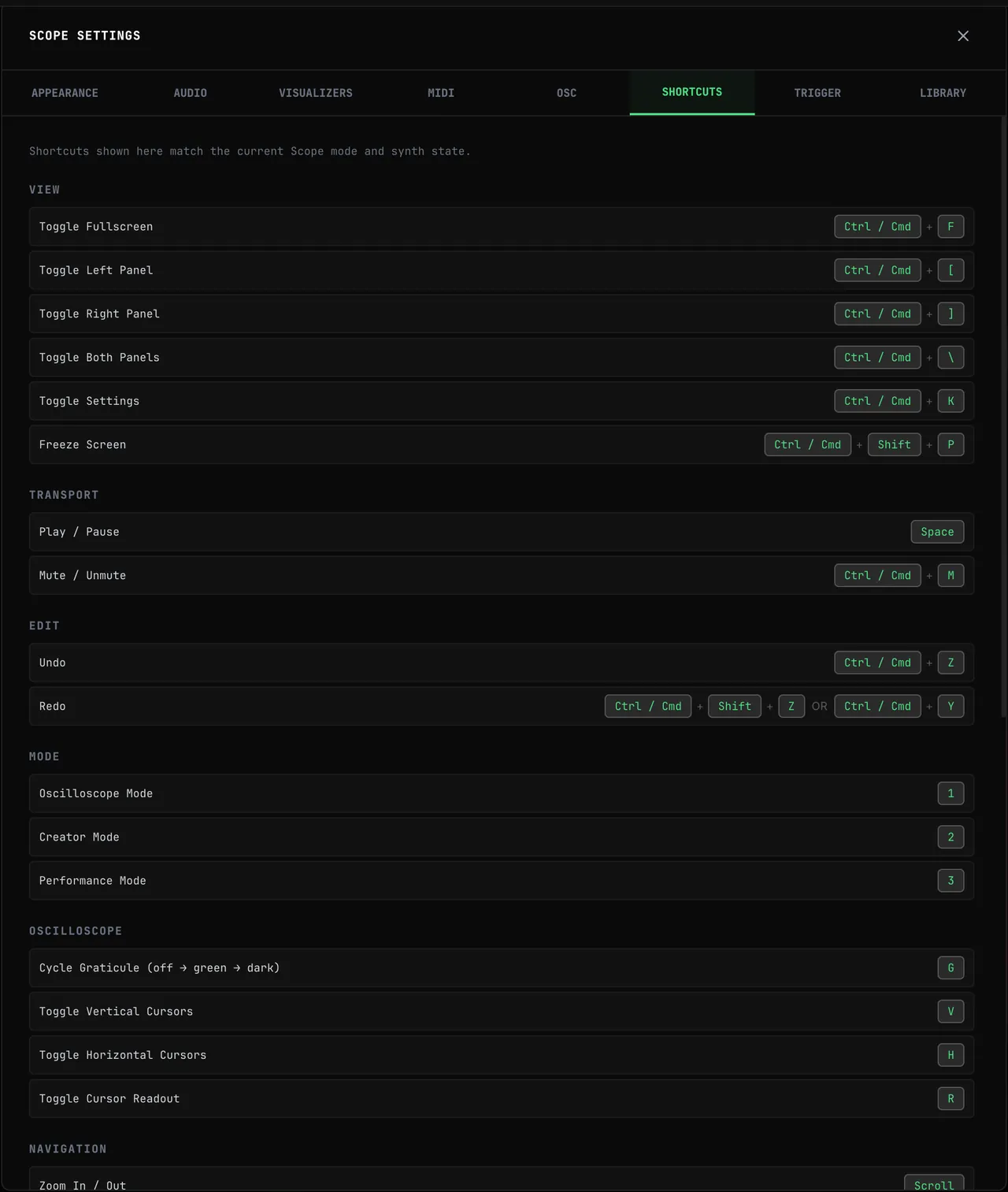Click the "Redo" shortcut label

click(53, 707)
